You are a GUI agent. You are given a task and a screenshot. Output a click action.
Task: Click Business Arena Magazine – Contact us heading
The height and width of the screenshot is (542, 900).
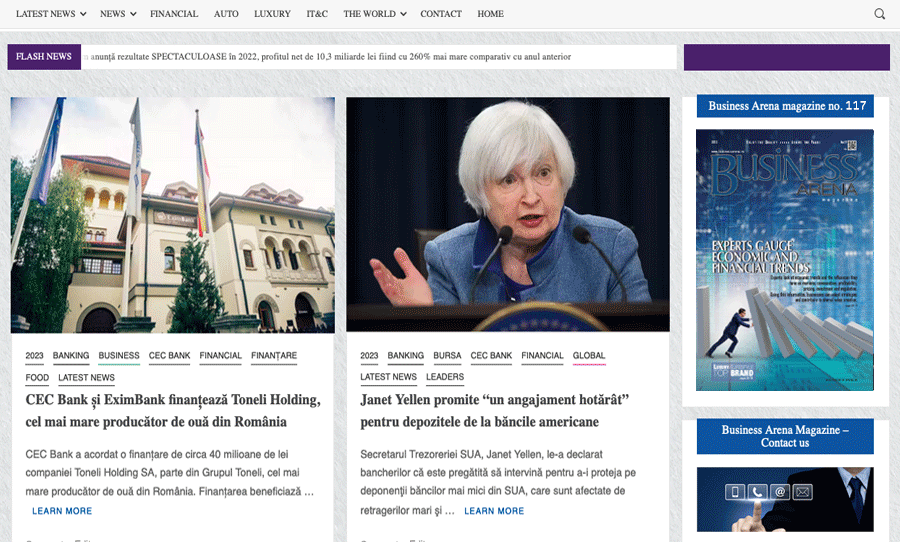(785, 436)
